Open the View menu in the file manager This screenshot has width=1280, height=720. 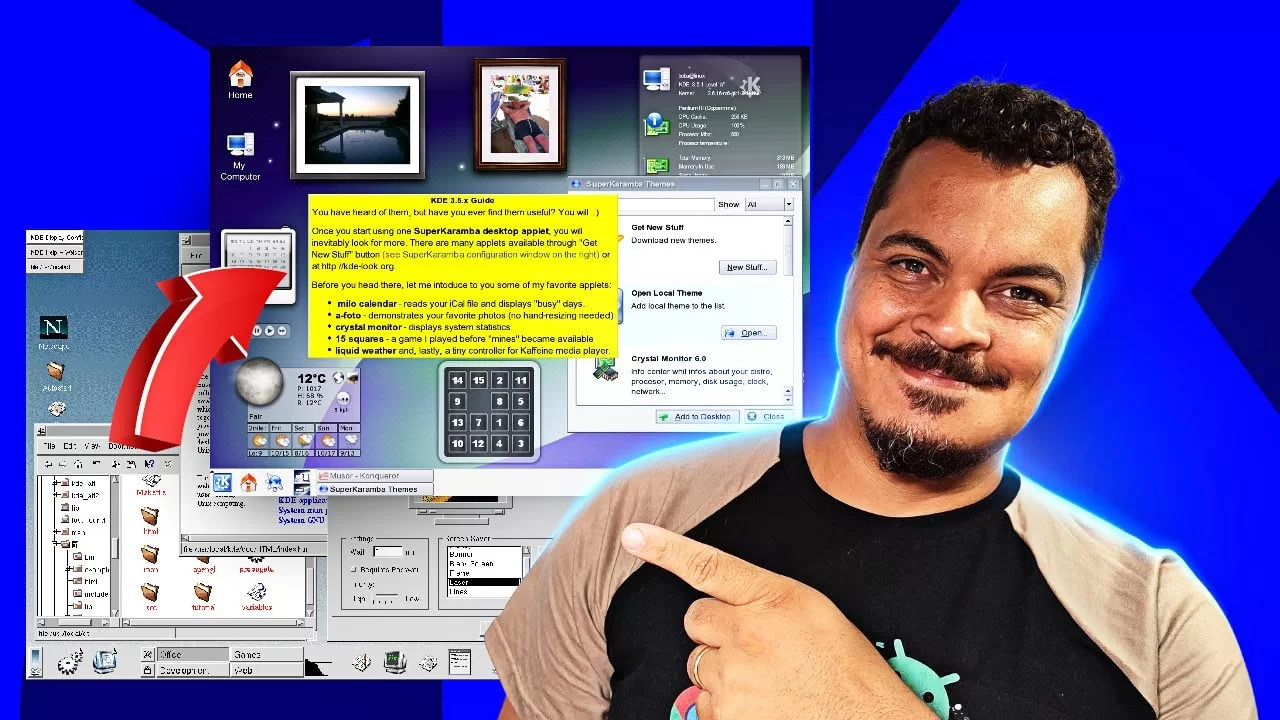[92, 446]
